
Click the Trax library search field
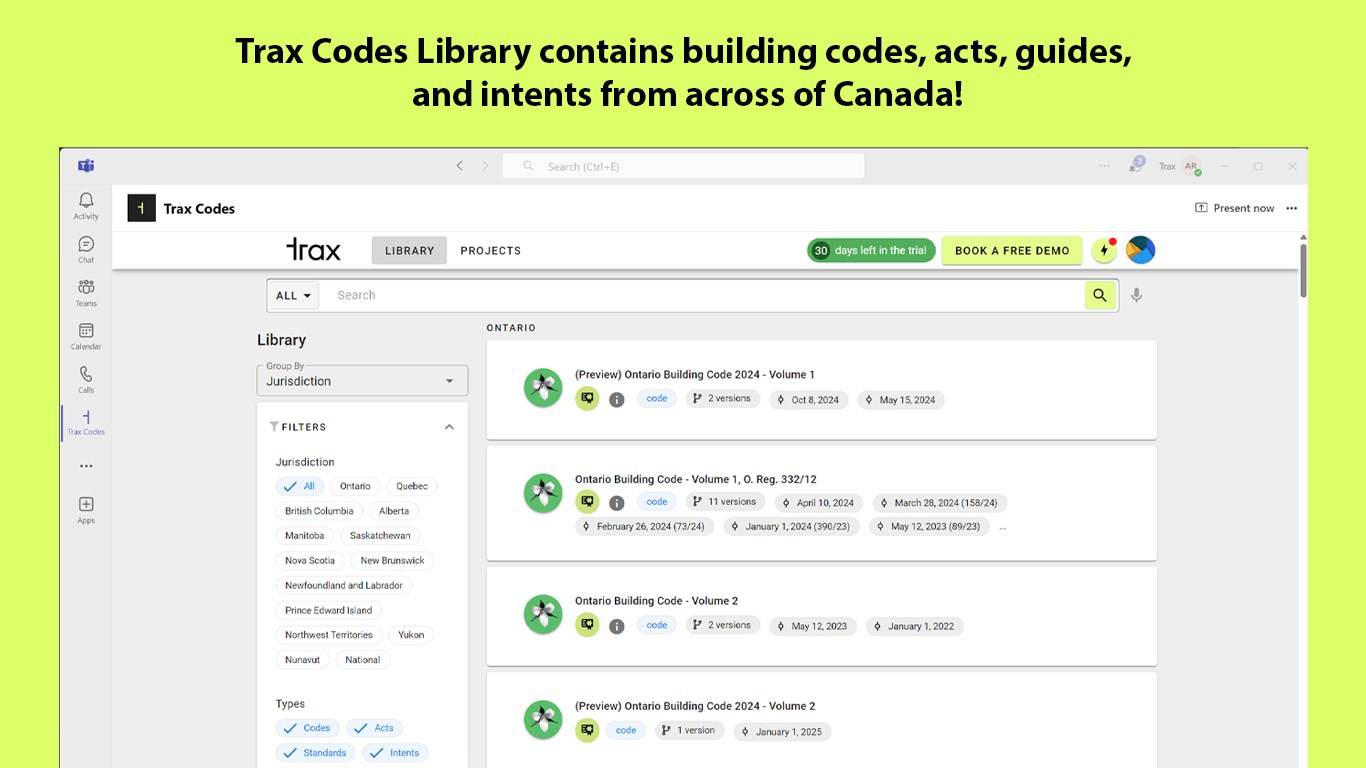click(704, 295)
